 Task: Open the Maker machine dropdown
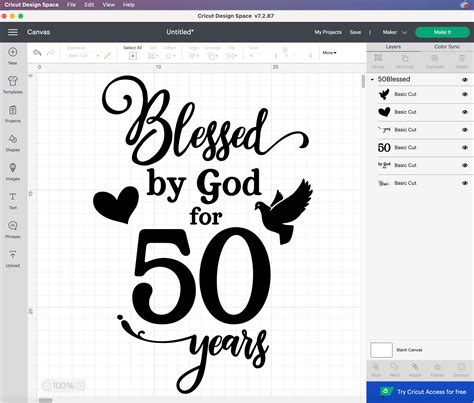point(395,32)
